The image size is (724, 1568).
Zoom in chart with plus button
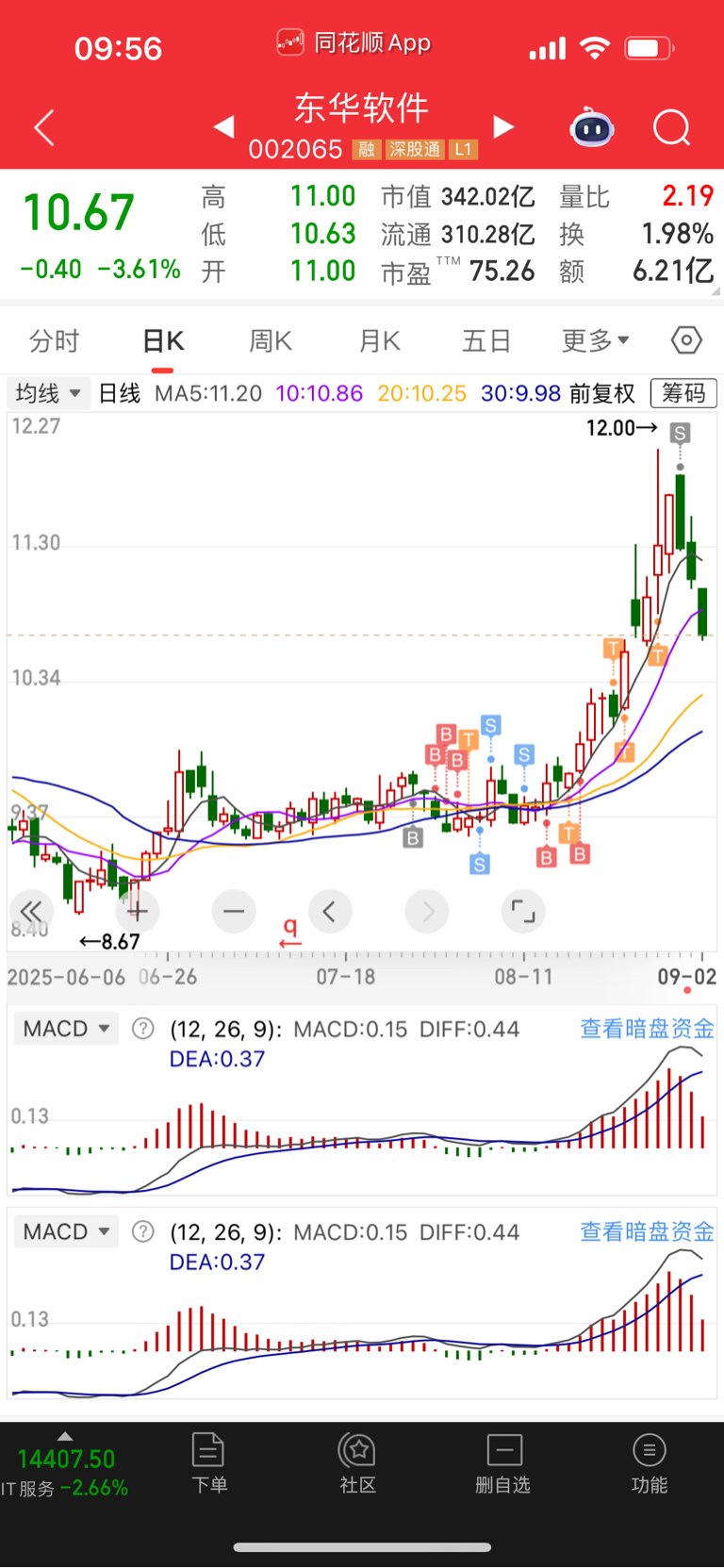[138, 911]
